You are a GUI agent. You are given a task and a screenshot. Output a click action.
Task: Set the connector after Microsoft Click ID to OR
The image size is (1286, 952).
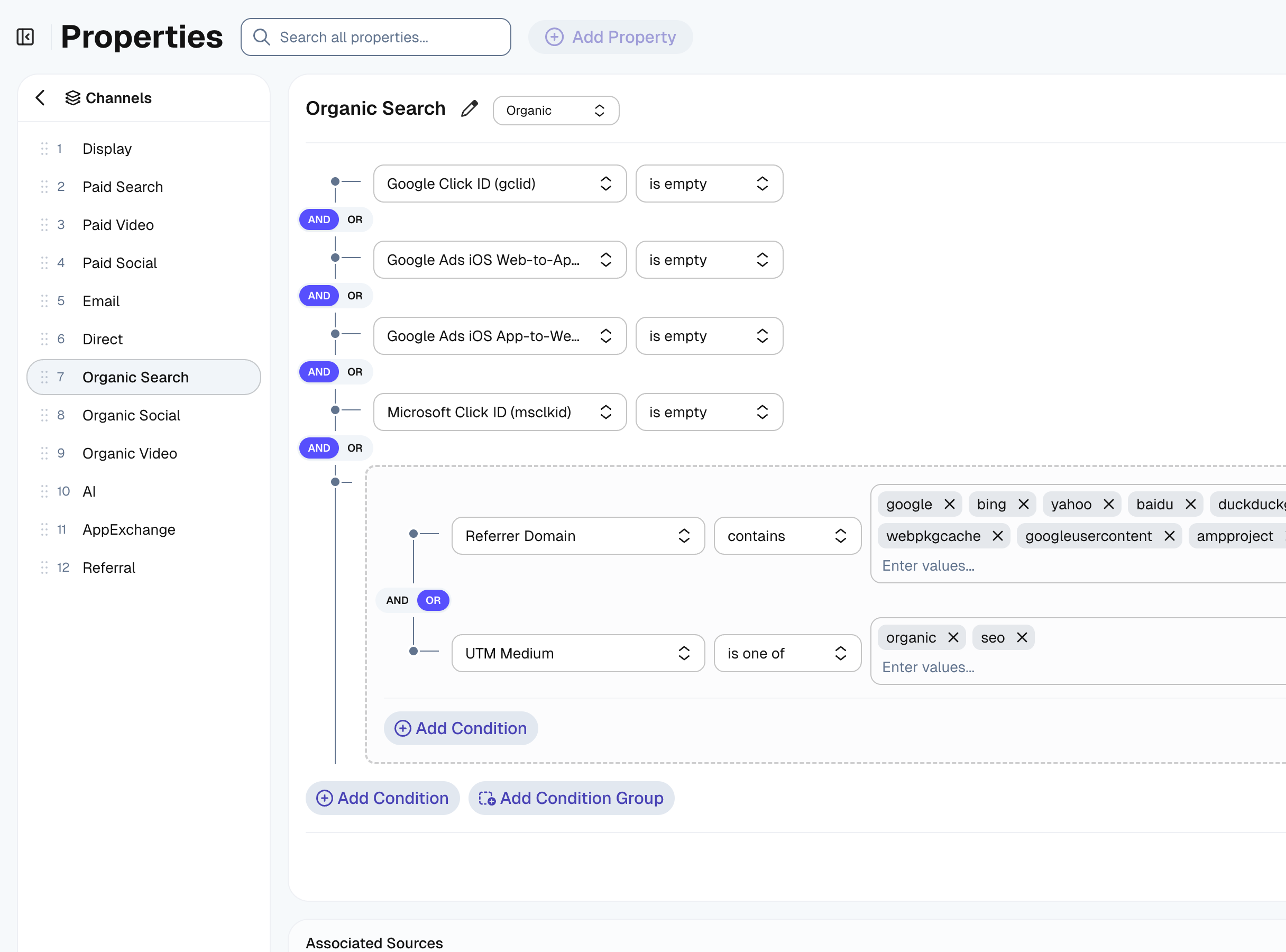tap(355, 448)
